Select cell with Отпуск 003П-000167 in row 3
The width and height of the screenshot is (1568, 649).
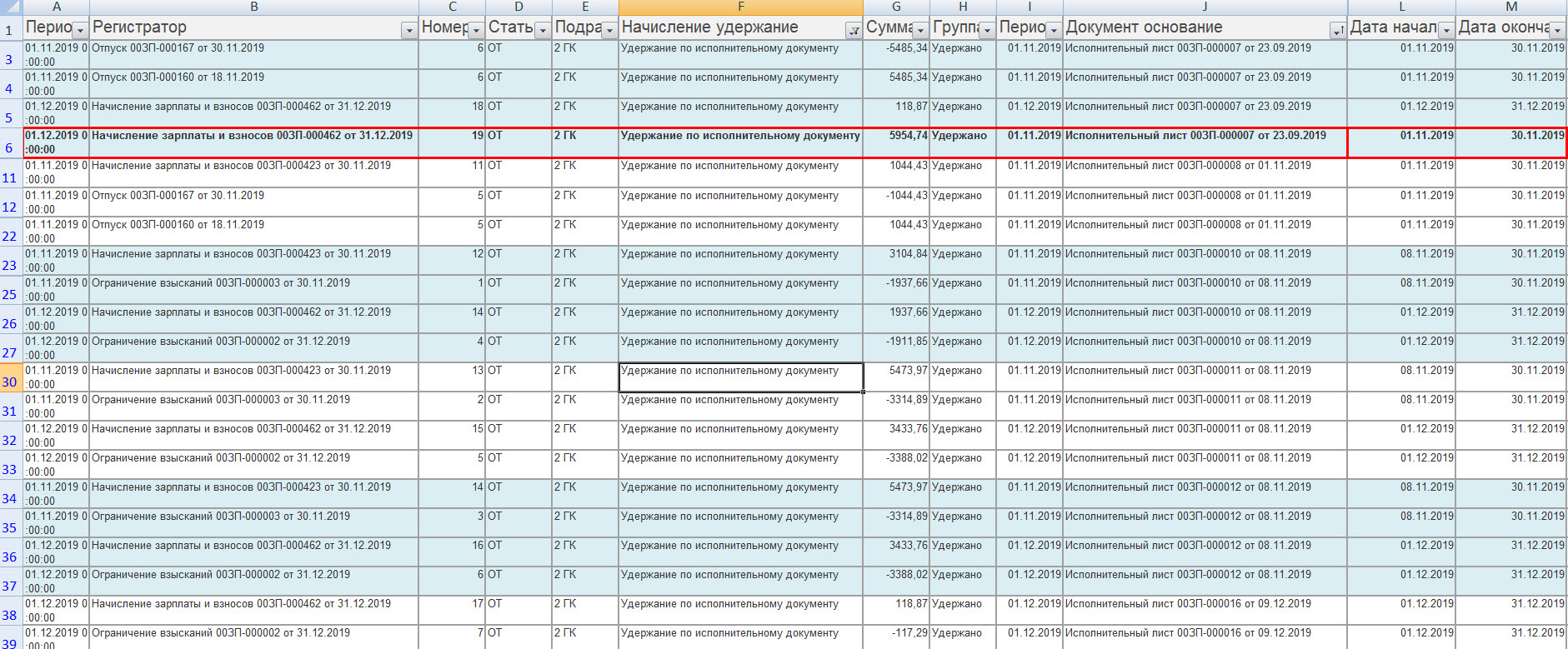(x=253, y=55)
